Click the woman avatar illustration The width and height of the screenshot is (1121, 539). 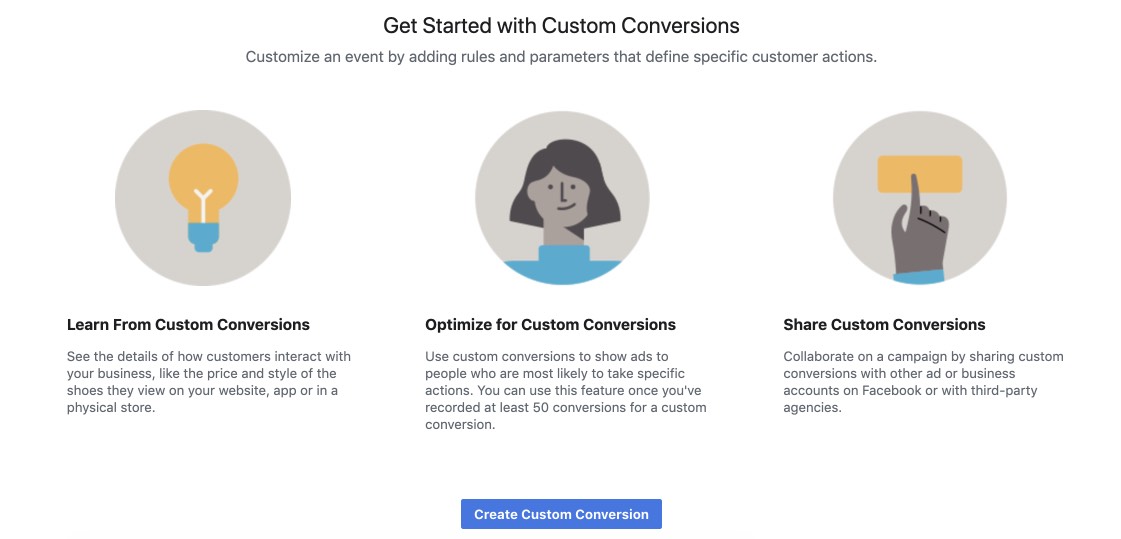coord(562,198)
